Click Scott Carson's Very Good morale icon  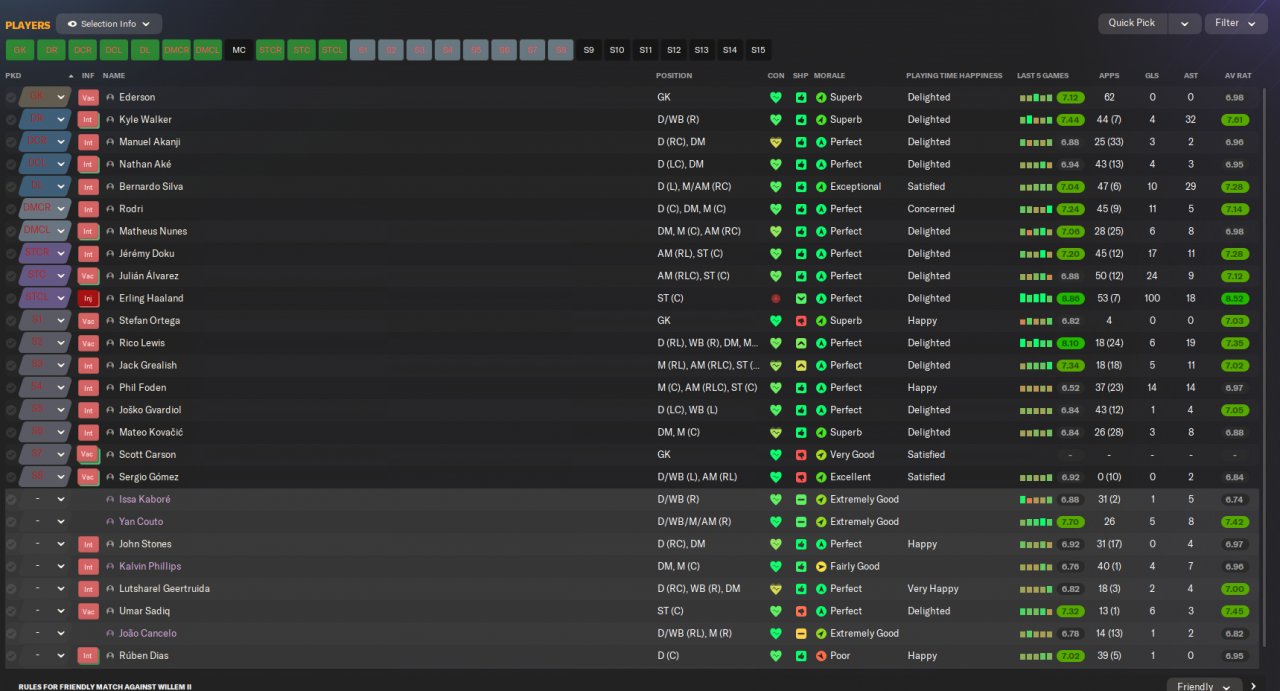pos(821,455)
